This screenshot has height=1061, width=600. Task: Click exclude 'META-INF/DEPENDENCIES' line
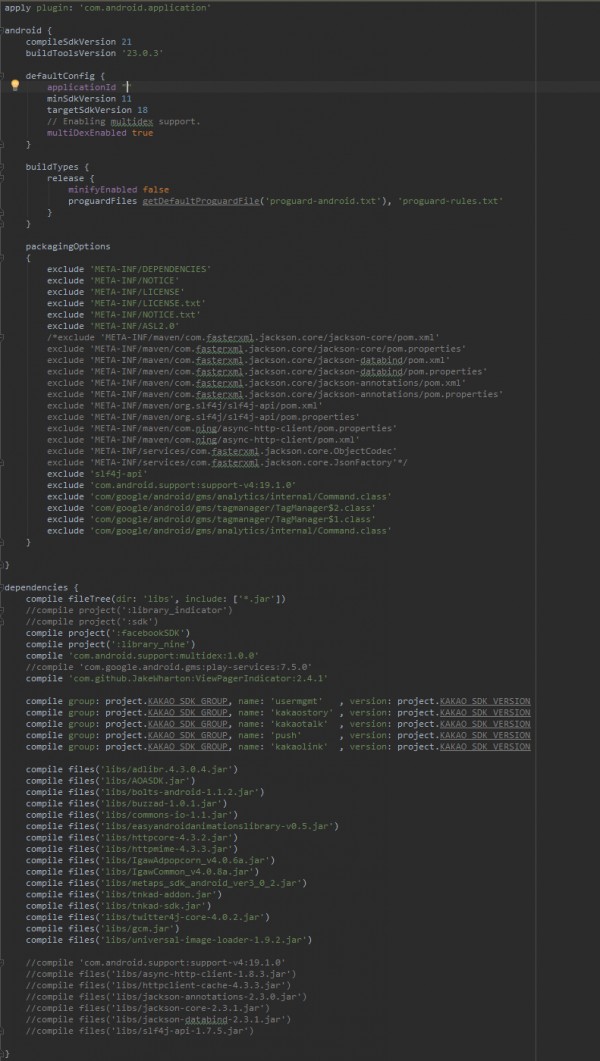pyautogui.click(x=129, y=269)
